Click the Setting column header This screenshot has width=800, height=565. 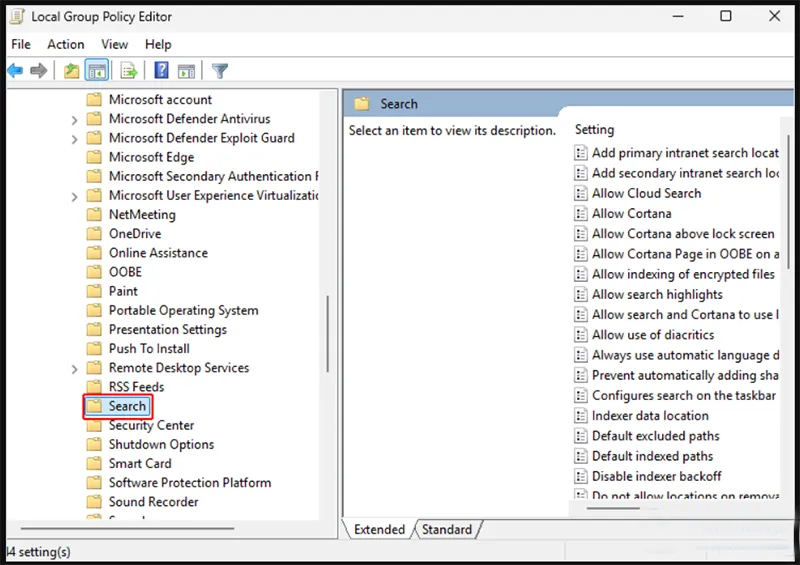[594, 129]
